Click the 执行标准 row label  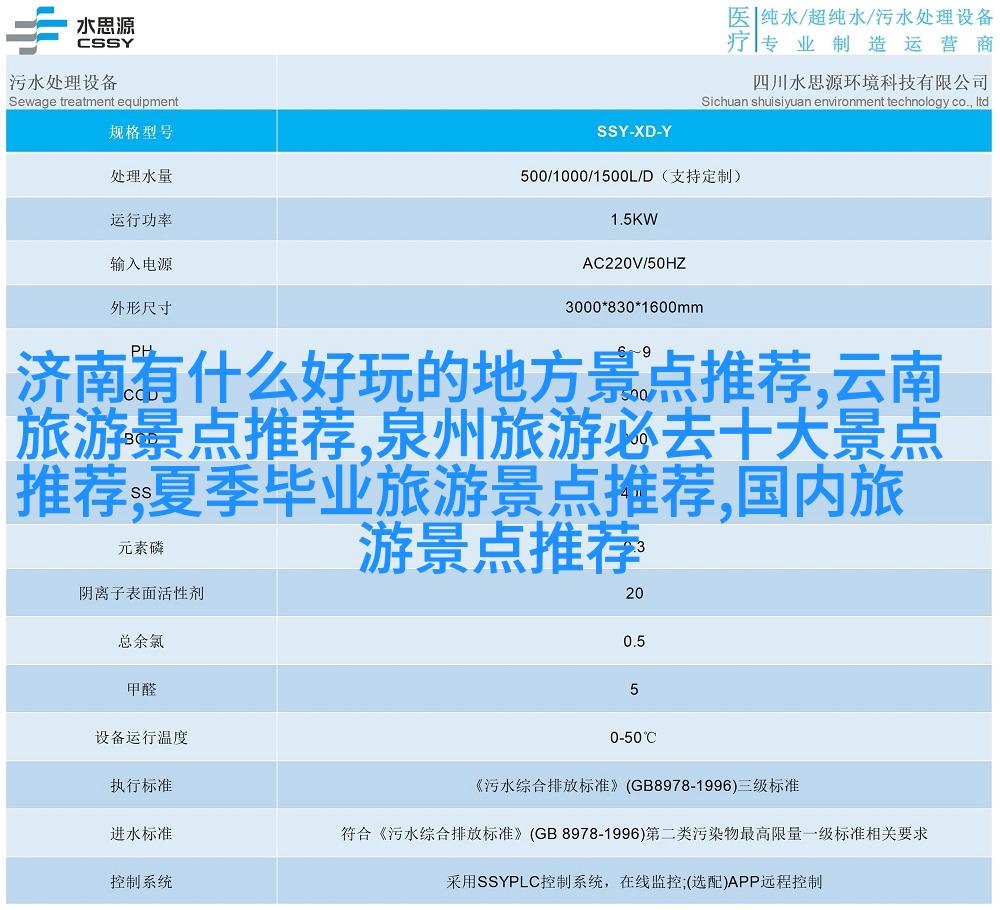(141, 786)
